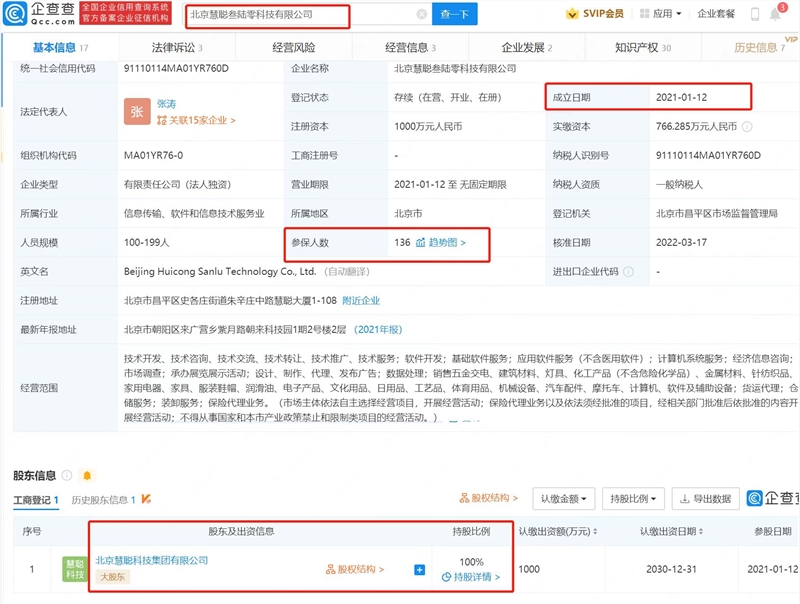The width and height of the screenshot is (800, 604).
Task: Open the SVIP会员 crown icon
Action: 571,15
